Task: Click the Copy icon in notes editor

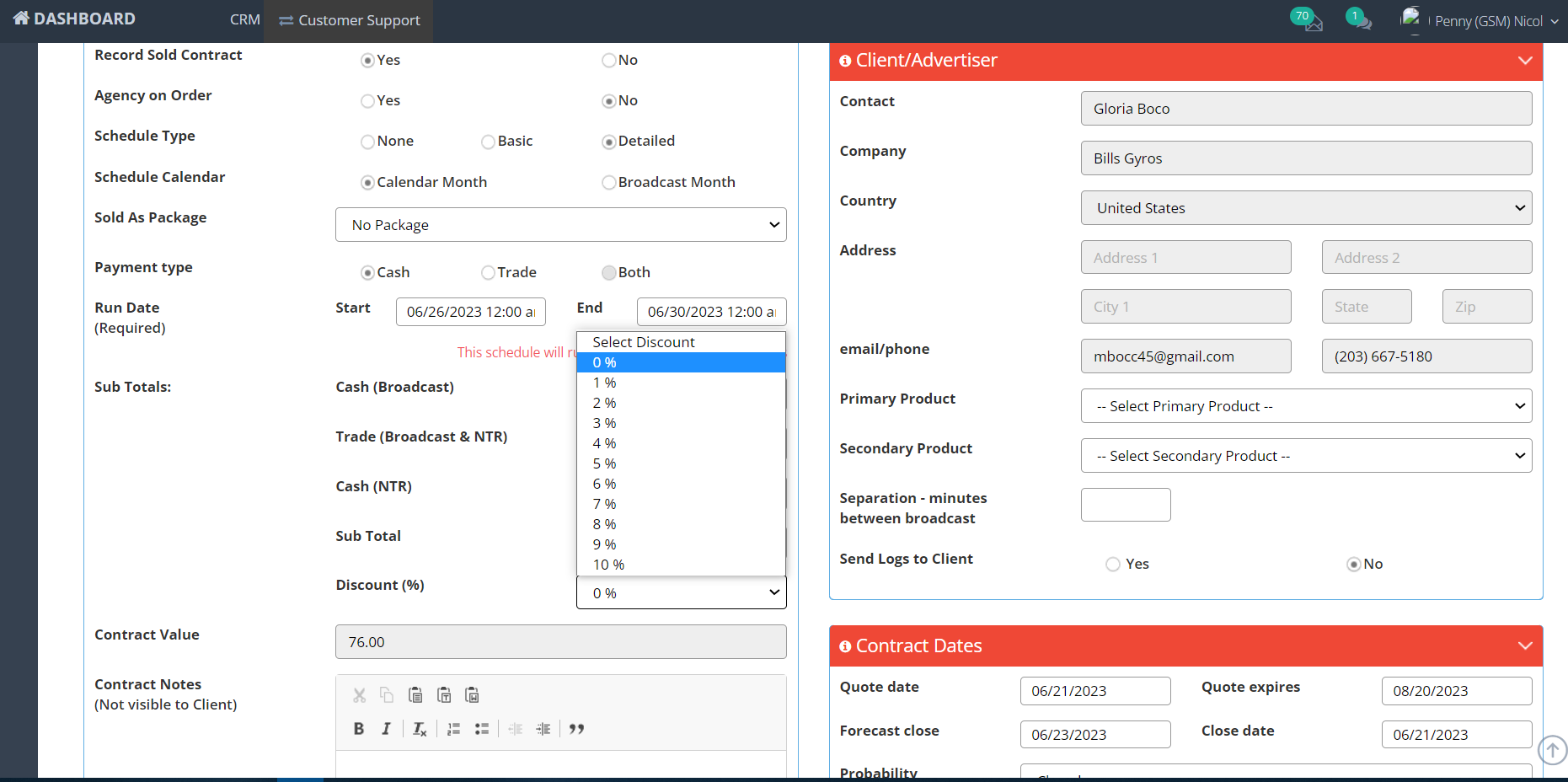Action: (x=387, y=695)
